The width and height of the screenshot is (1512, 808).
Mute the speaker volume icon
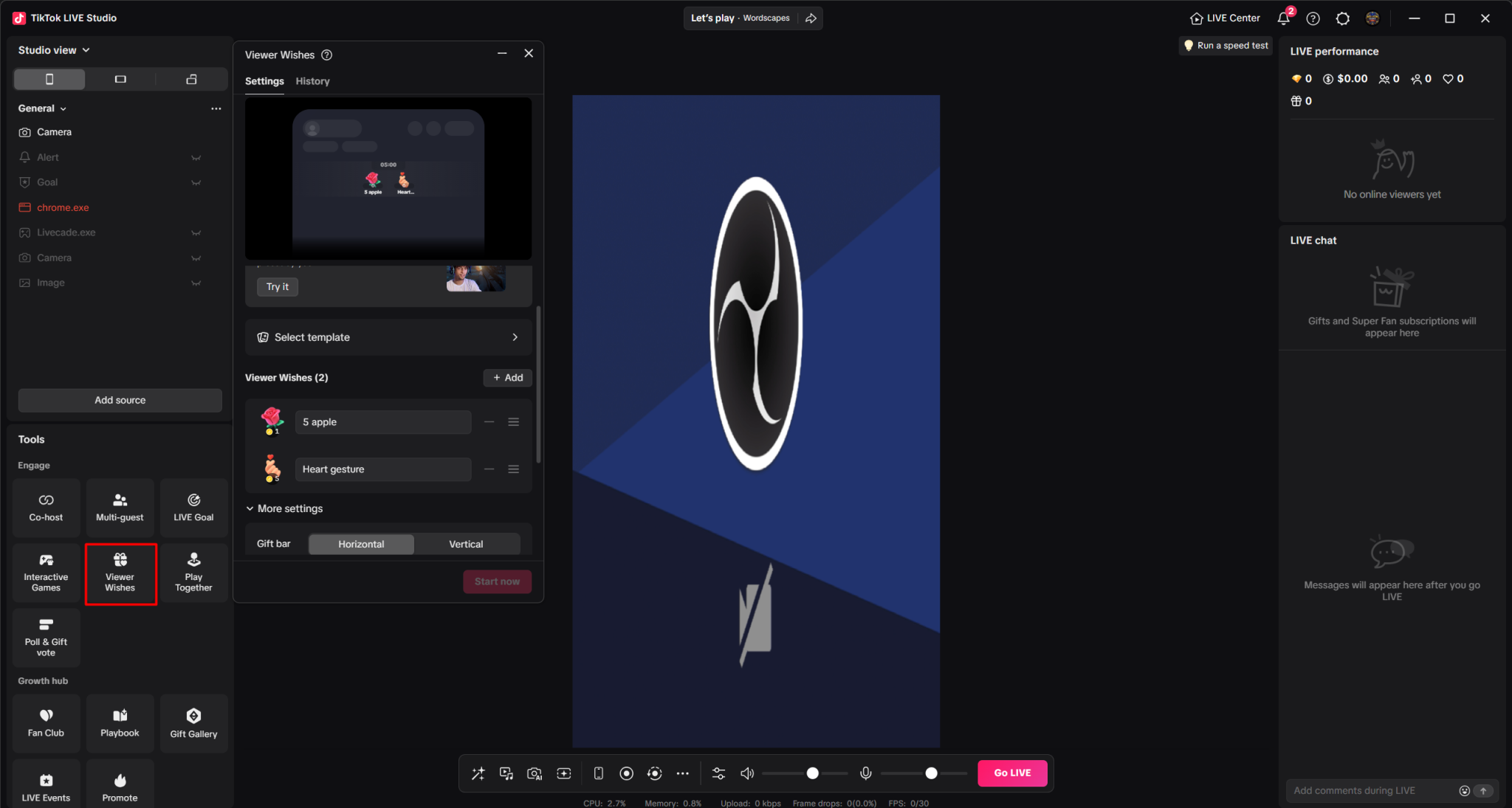[747, 773]
